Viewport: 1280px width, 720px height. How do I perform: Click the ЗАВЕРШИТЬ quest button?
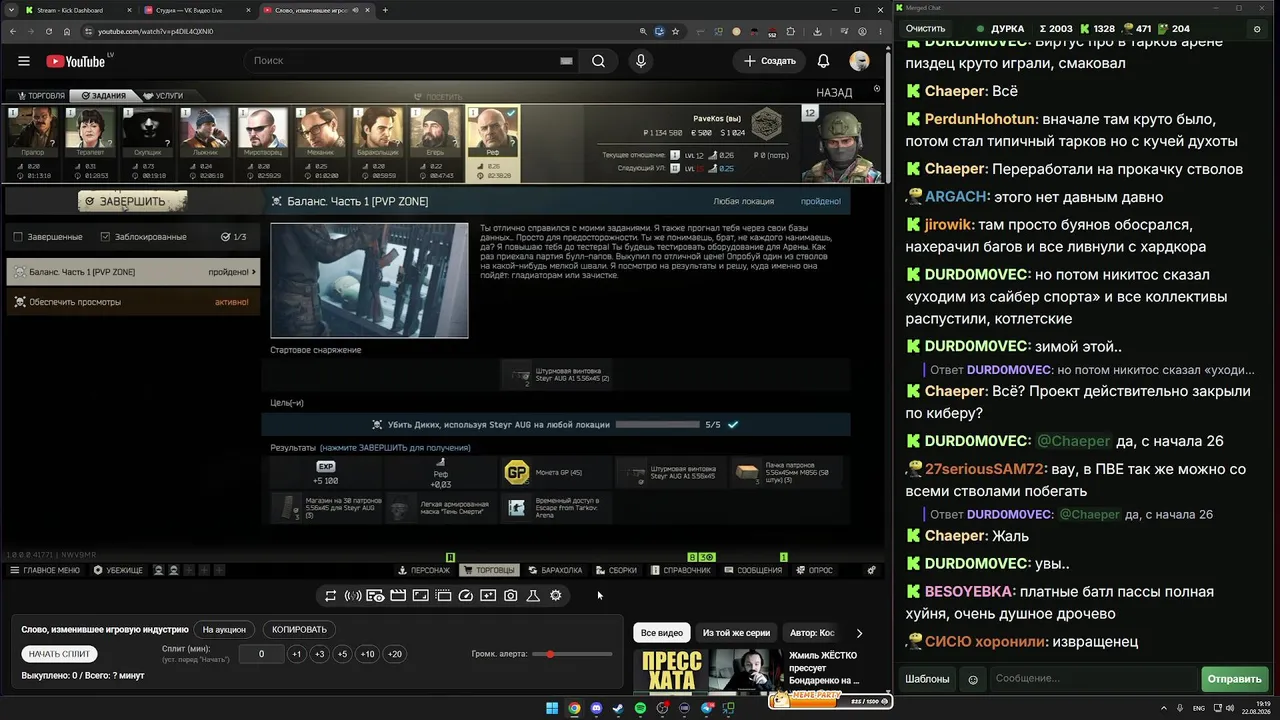pyautogui.click(x=132, y=201)
